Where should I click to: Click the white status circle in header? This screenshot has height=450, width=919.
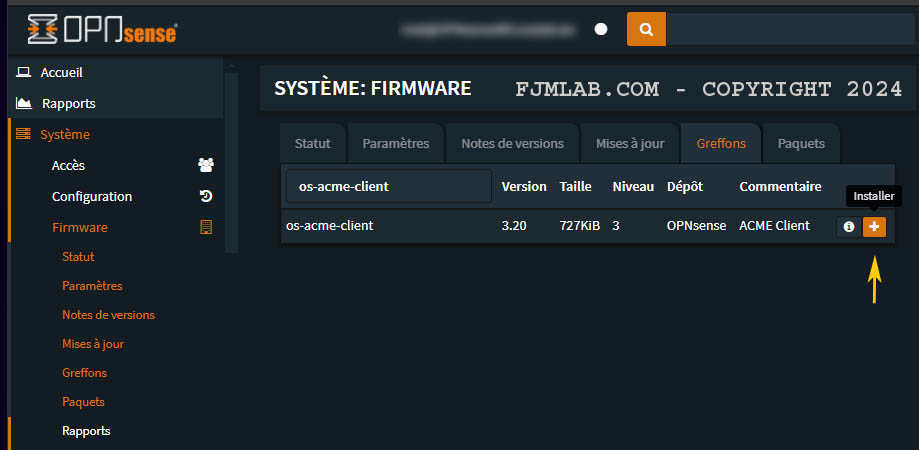tap(601, 30)
